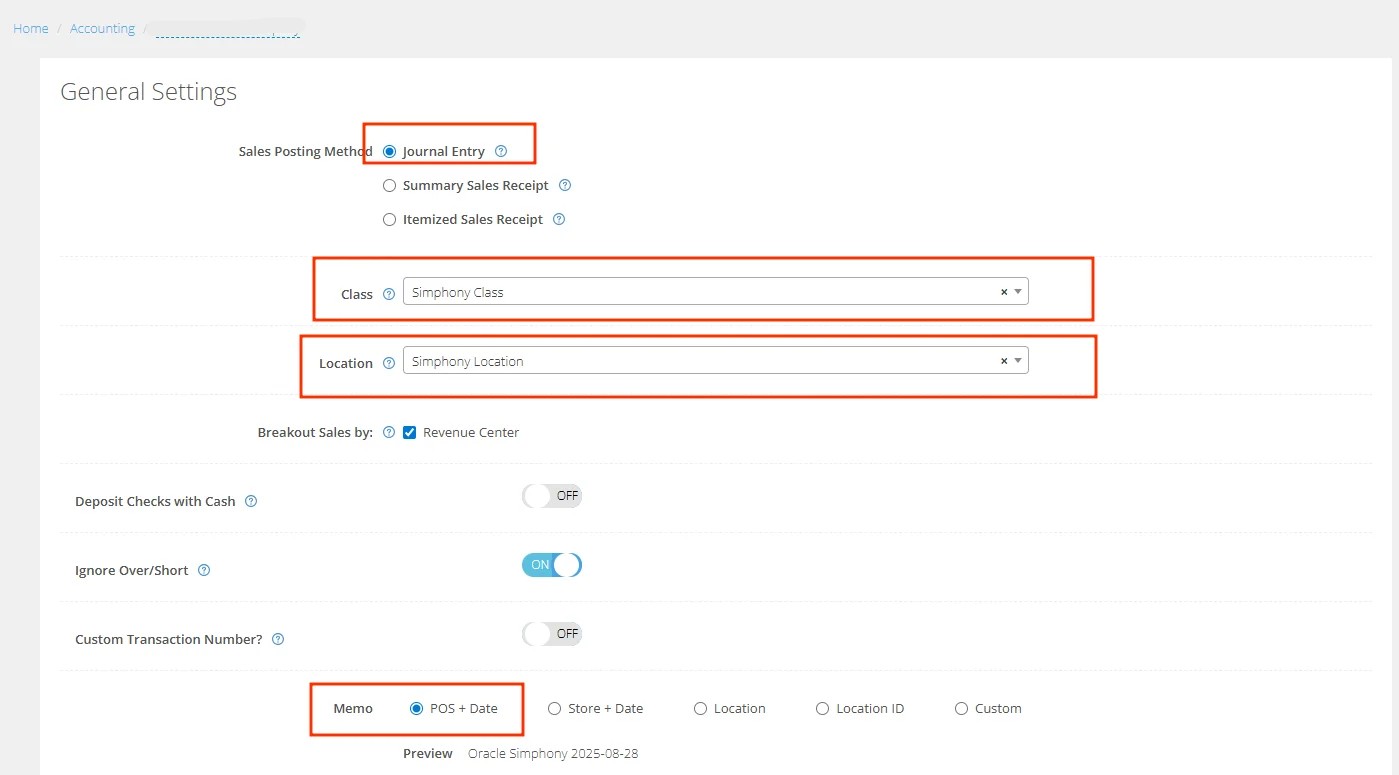Open the Simphony Class dropdown

click(x=1018, y=291)
